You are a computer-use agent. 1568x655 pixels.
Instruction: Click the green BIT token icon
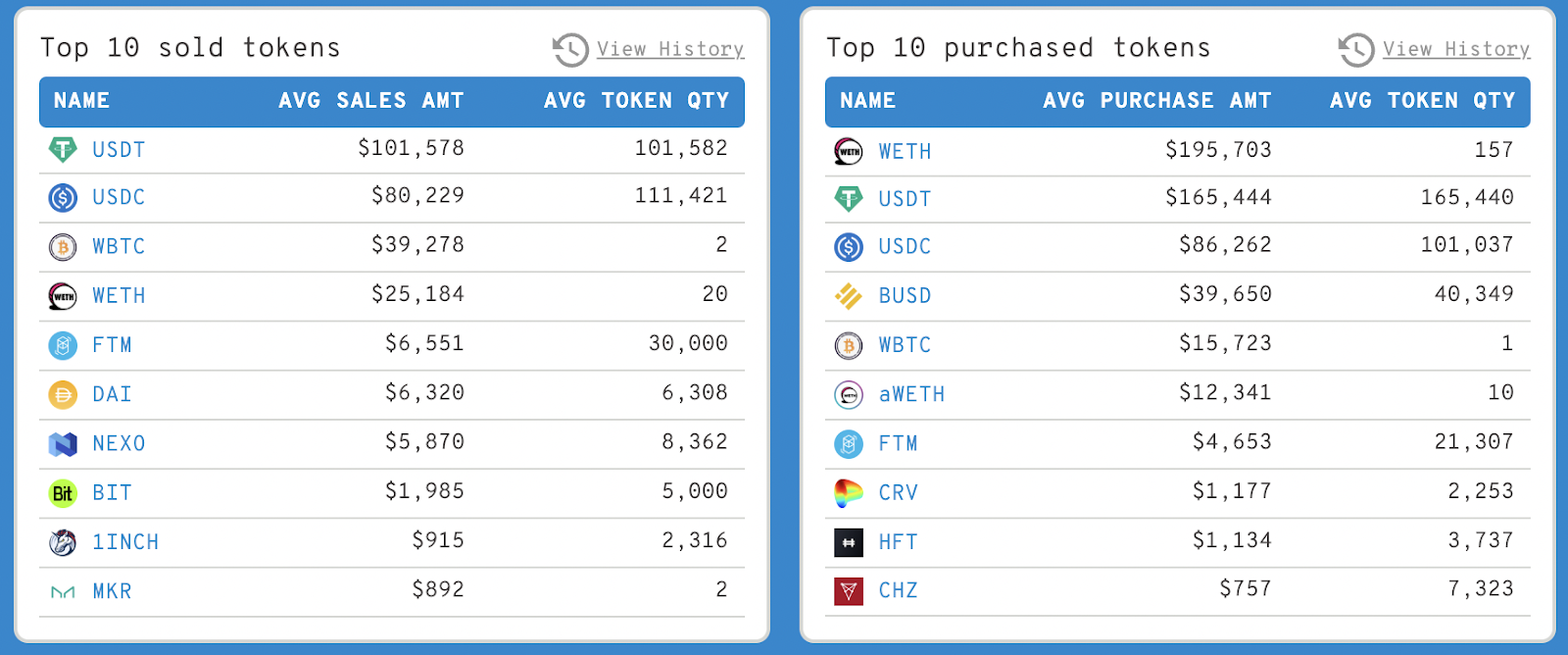coord(63,493)
